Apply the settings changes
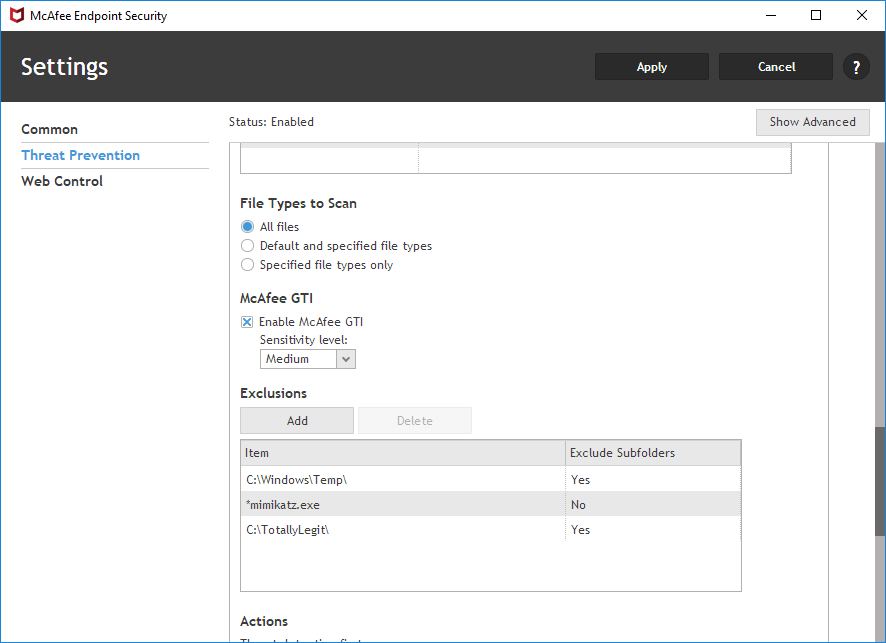The image size is (886, 643). coord(652,67)
